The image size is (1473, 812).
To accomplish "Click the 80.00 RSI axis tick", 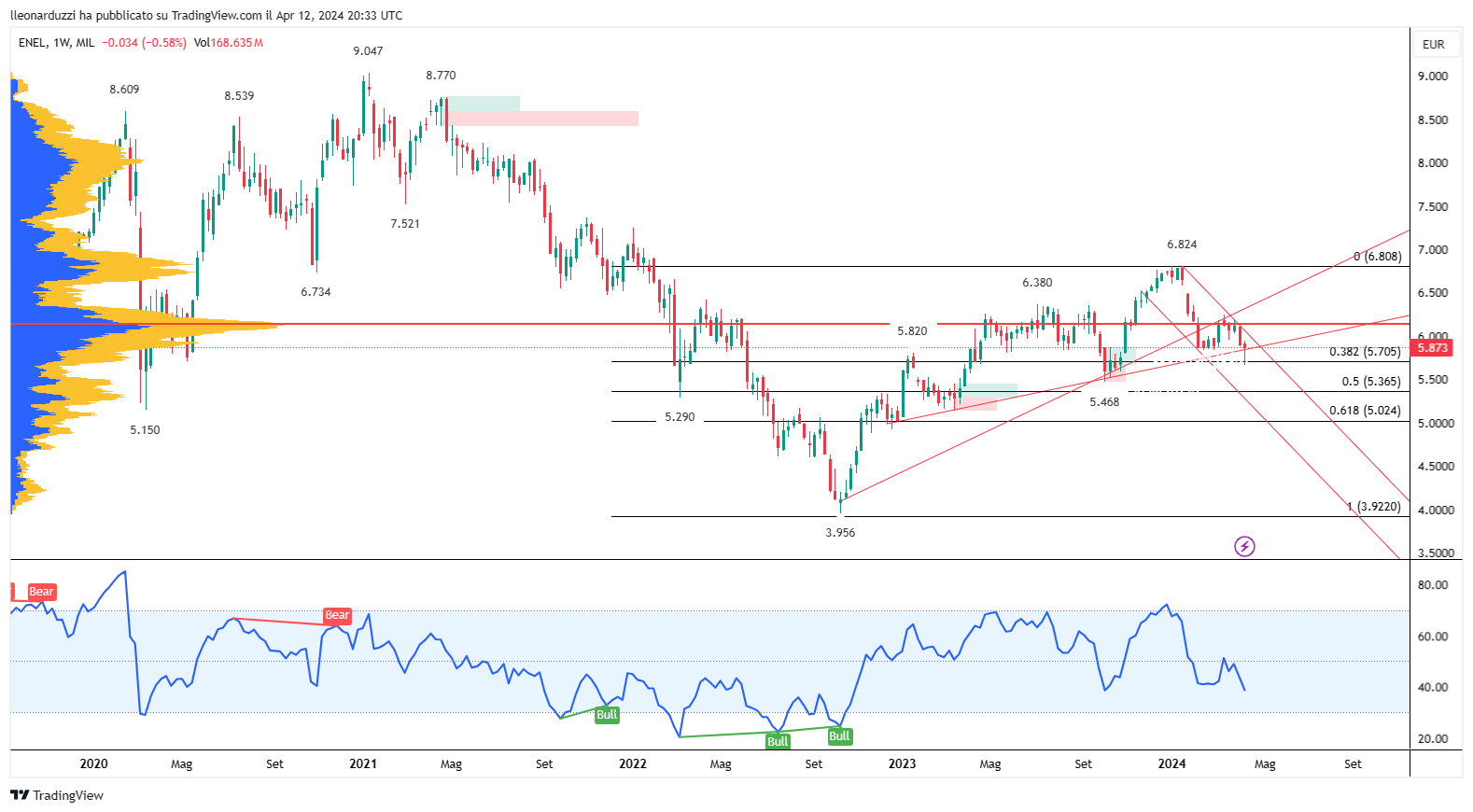I will click(1433, 585).
